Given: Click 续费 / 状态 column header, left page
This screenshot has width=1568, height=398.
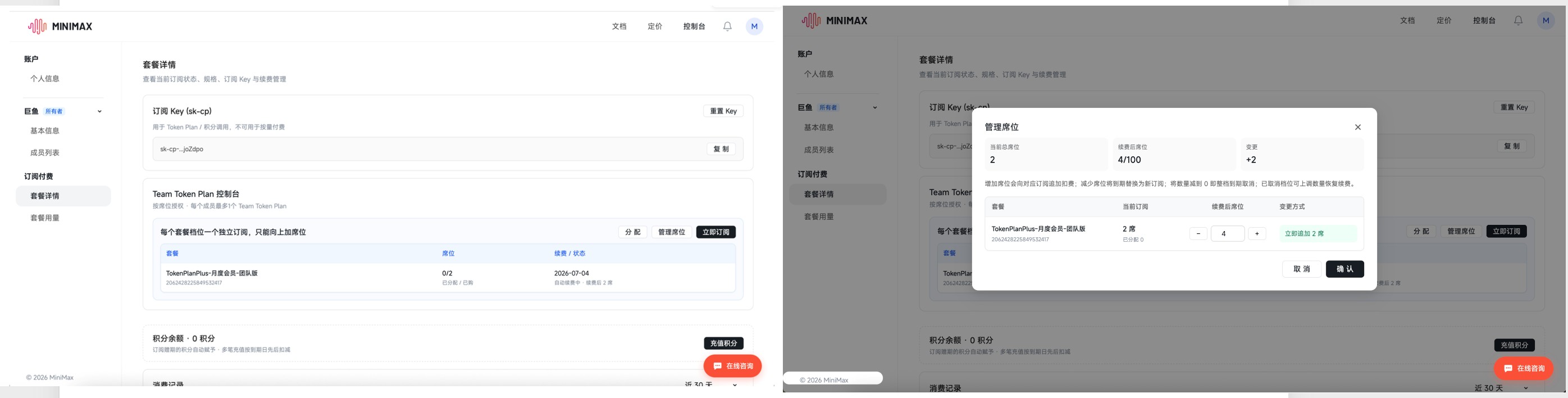Looking at the screenshot, I should tap(569, 254).
